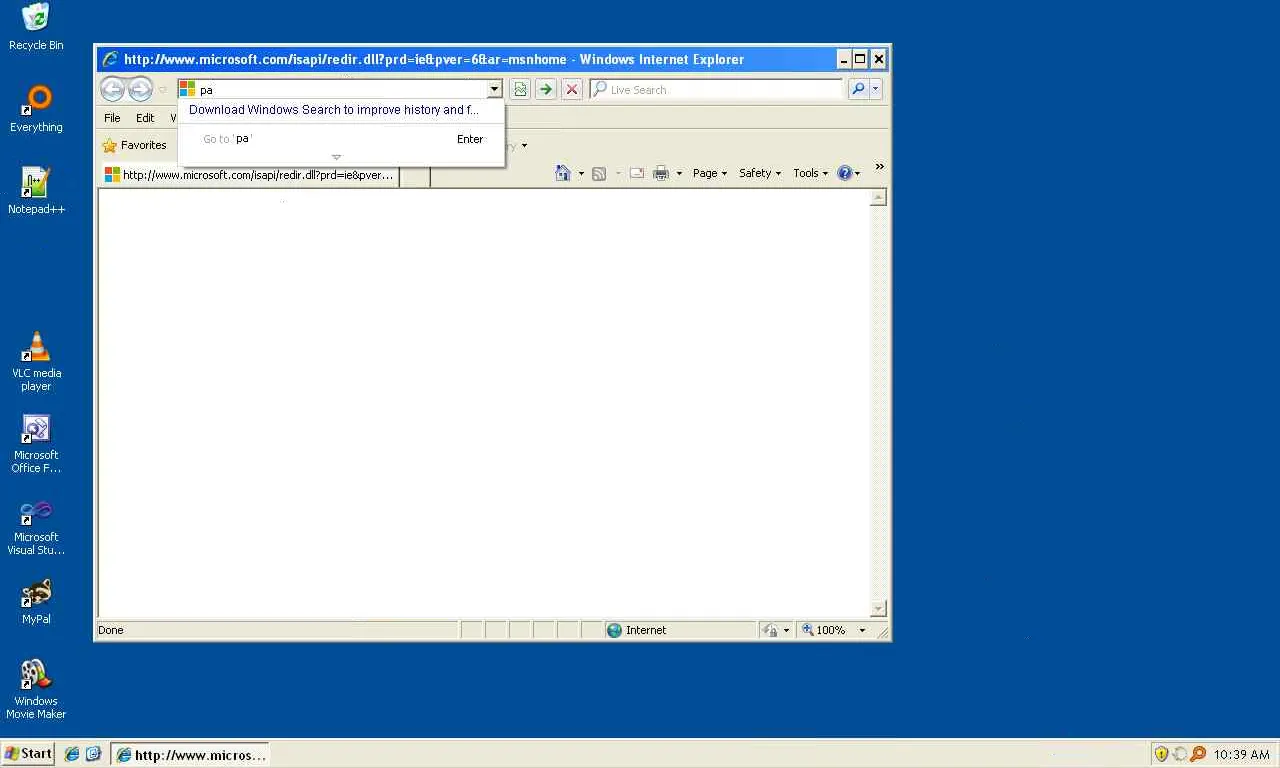This screenshot has width=1280, height=768.
Task: Open the Favorites star button
Action: coord(134,145)
